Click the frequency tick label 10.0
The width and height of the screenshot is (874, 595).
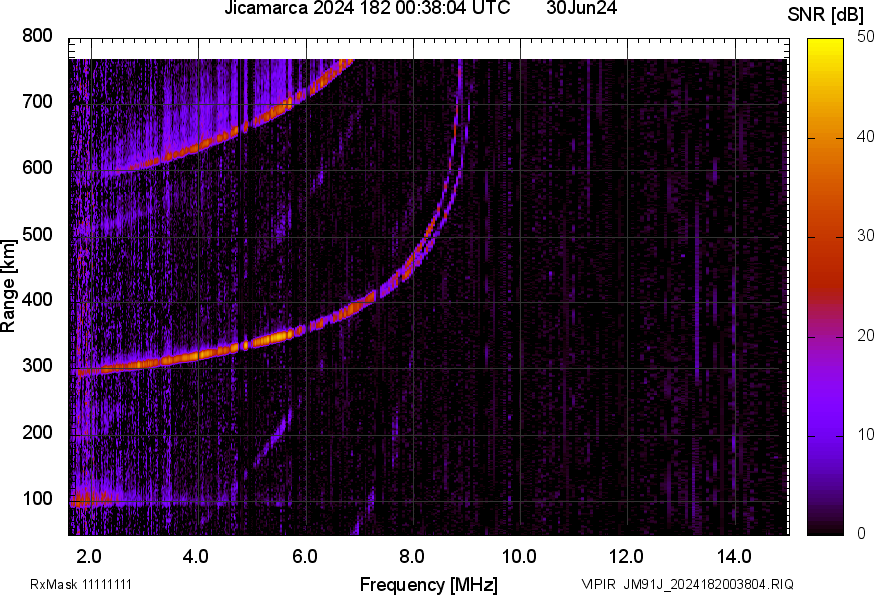click(519, 556)
